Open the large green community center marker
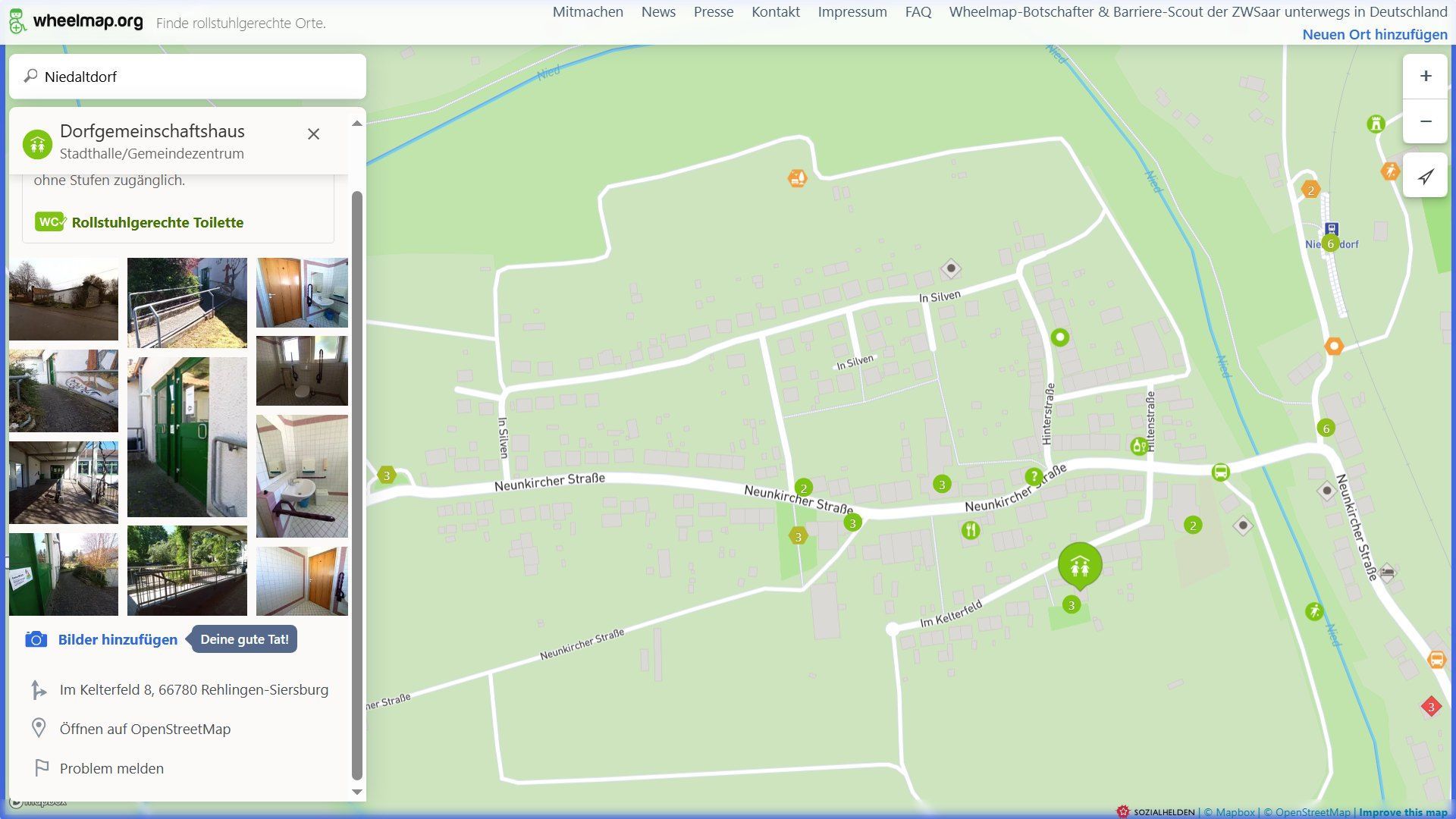The height and width of the screenshot is (819, 1456). coord(1080,564)
